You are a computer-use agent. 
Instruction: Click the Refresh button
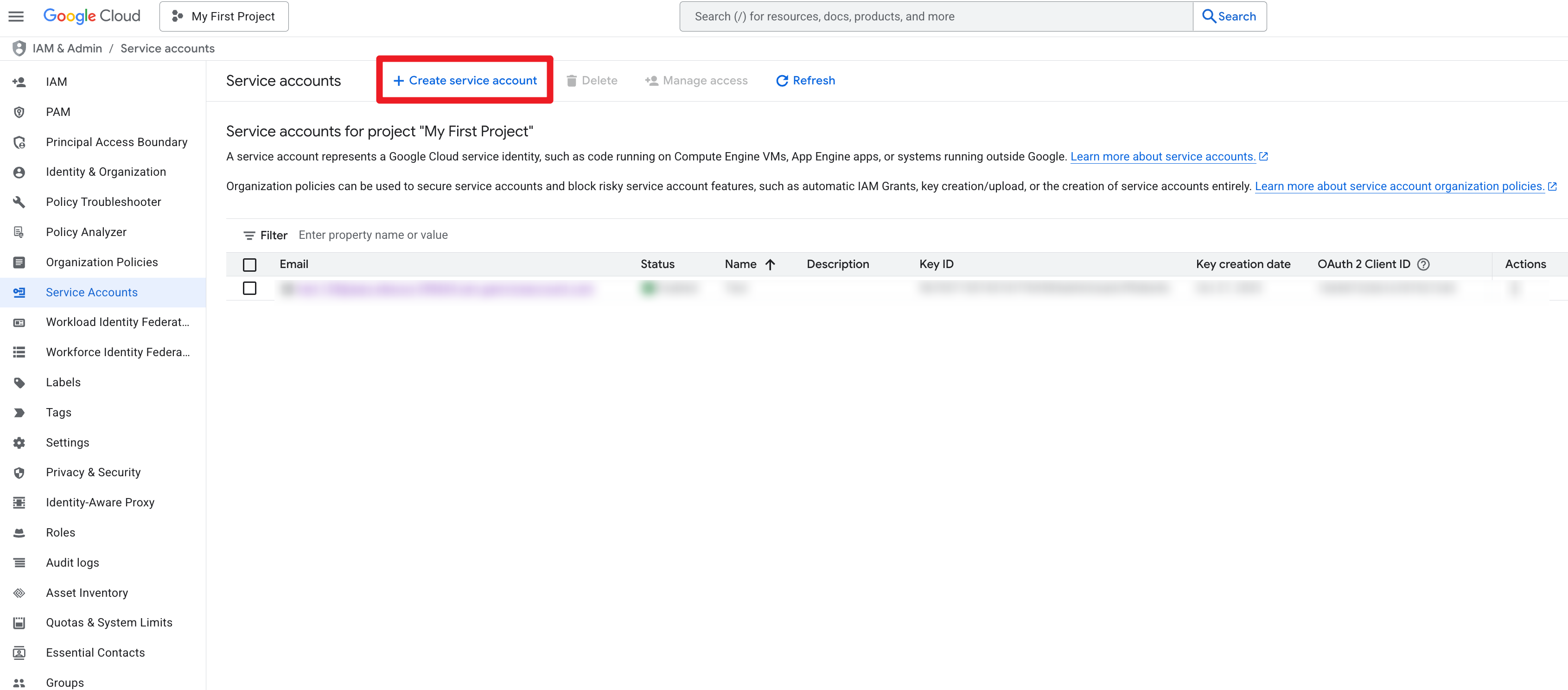805,80
